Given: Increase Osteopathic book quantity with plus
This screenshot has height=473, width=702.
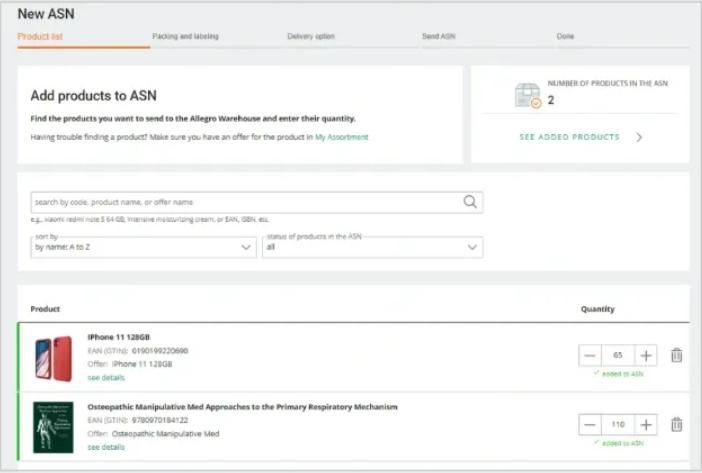Looking at the screenshot, I should (x=647, y=424).
